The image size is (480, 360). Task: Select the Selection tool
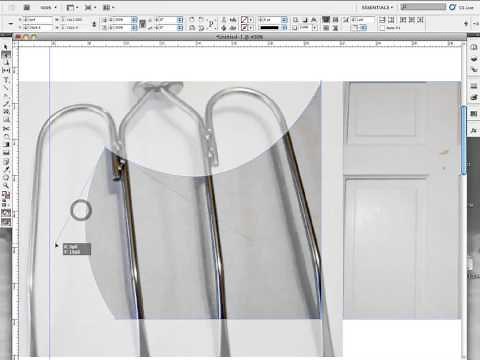[6, 47]
